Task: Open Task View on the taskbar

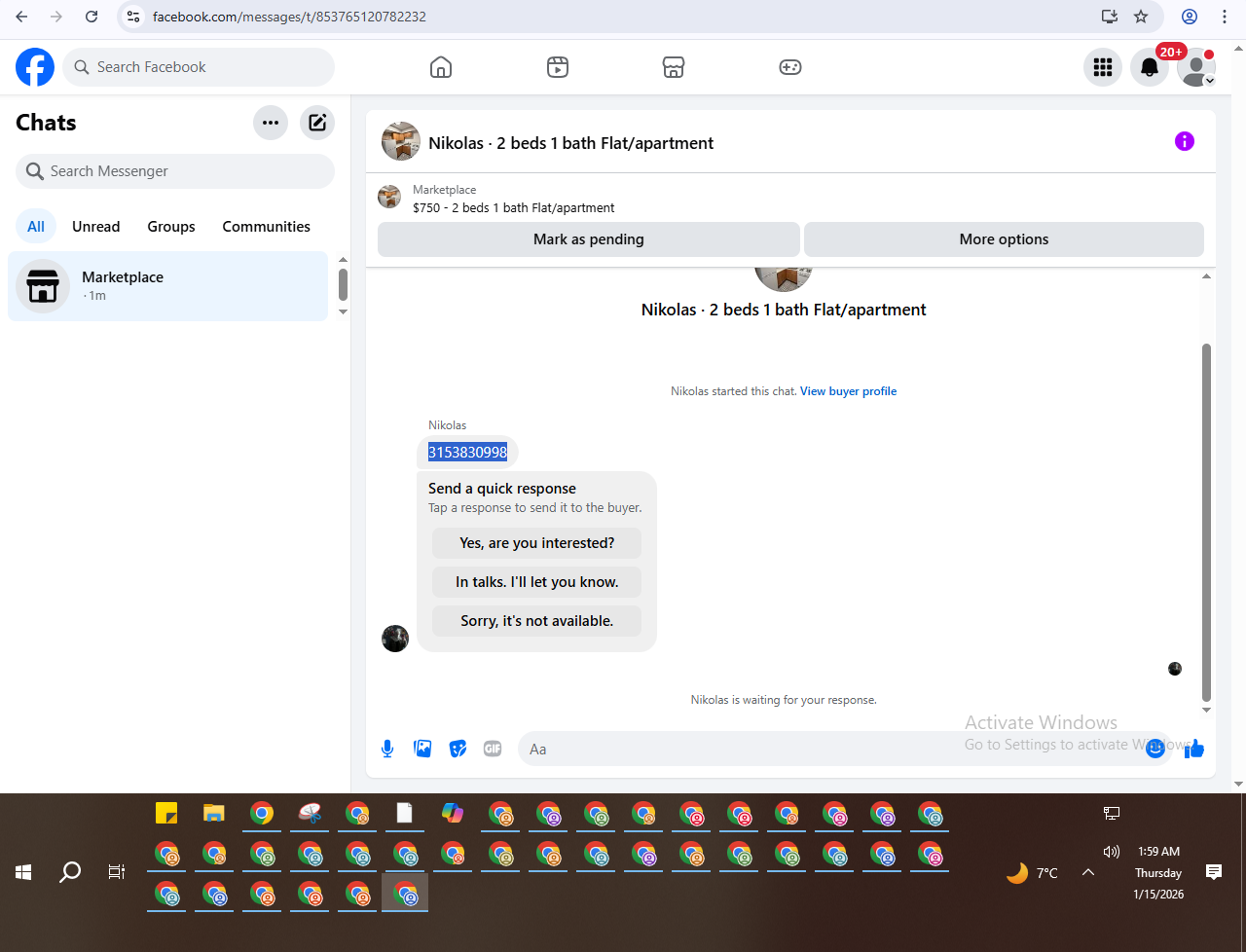Action: [x=117, y=872]
